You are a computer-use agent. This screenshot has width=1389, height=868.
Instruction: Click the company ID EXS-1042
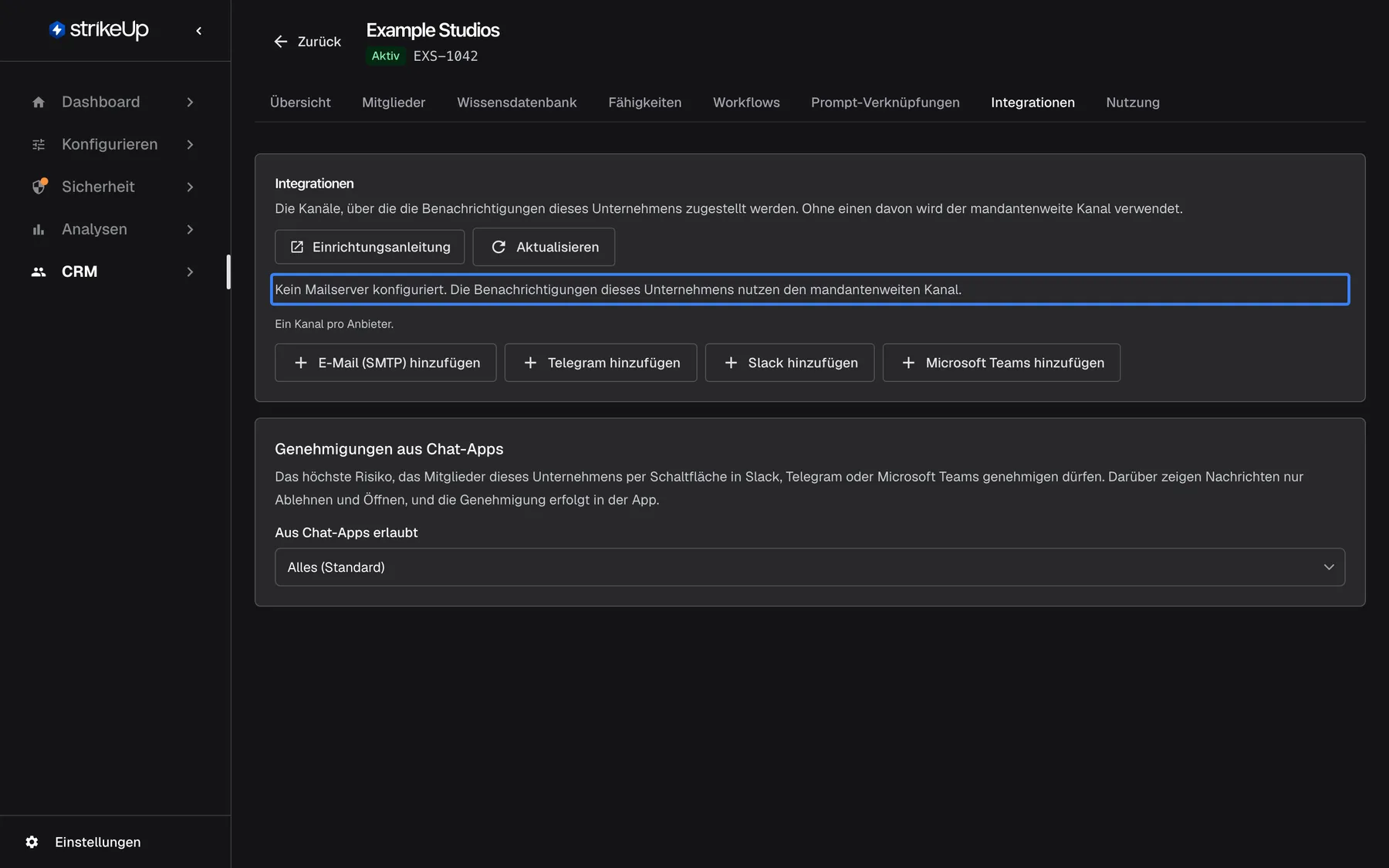(446, 56)
